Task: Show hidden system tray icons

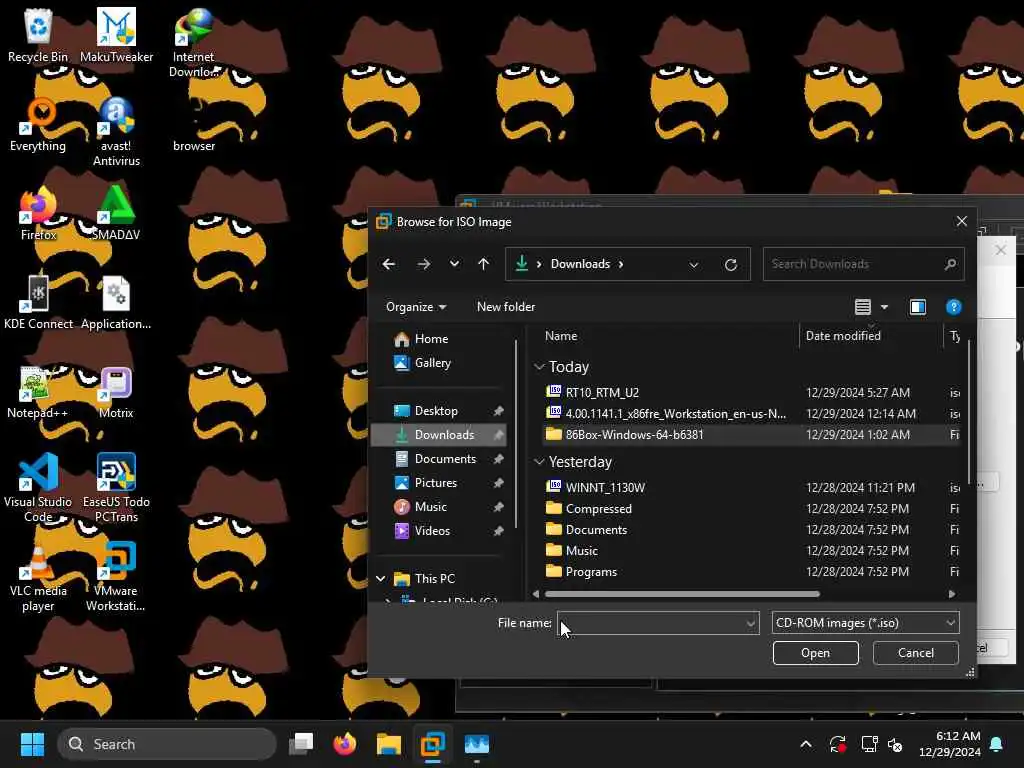Action: (x=806, y=744)
